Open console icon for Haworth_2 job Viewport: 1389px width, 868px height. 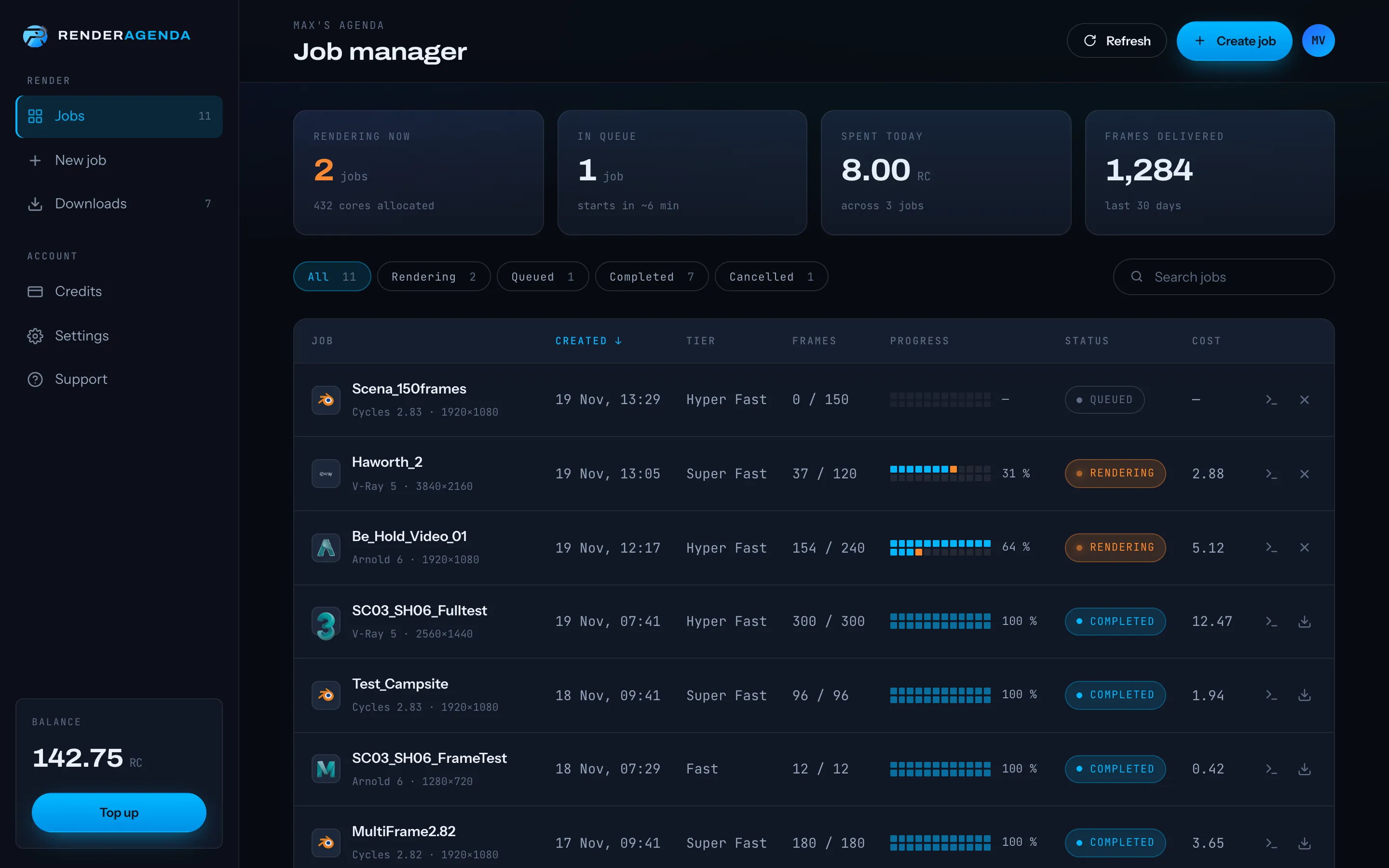[1271, 474]
